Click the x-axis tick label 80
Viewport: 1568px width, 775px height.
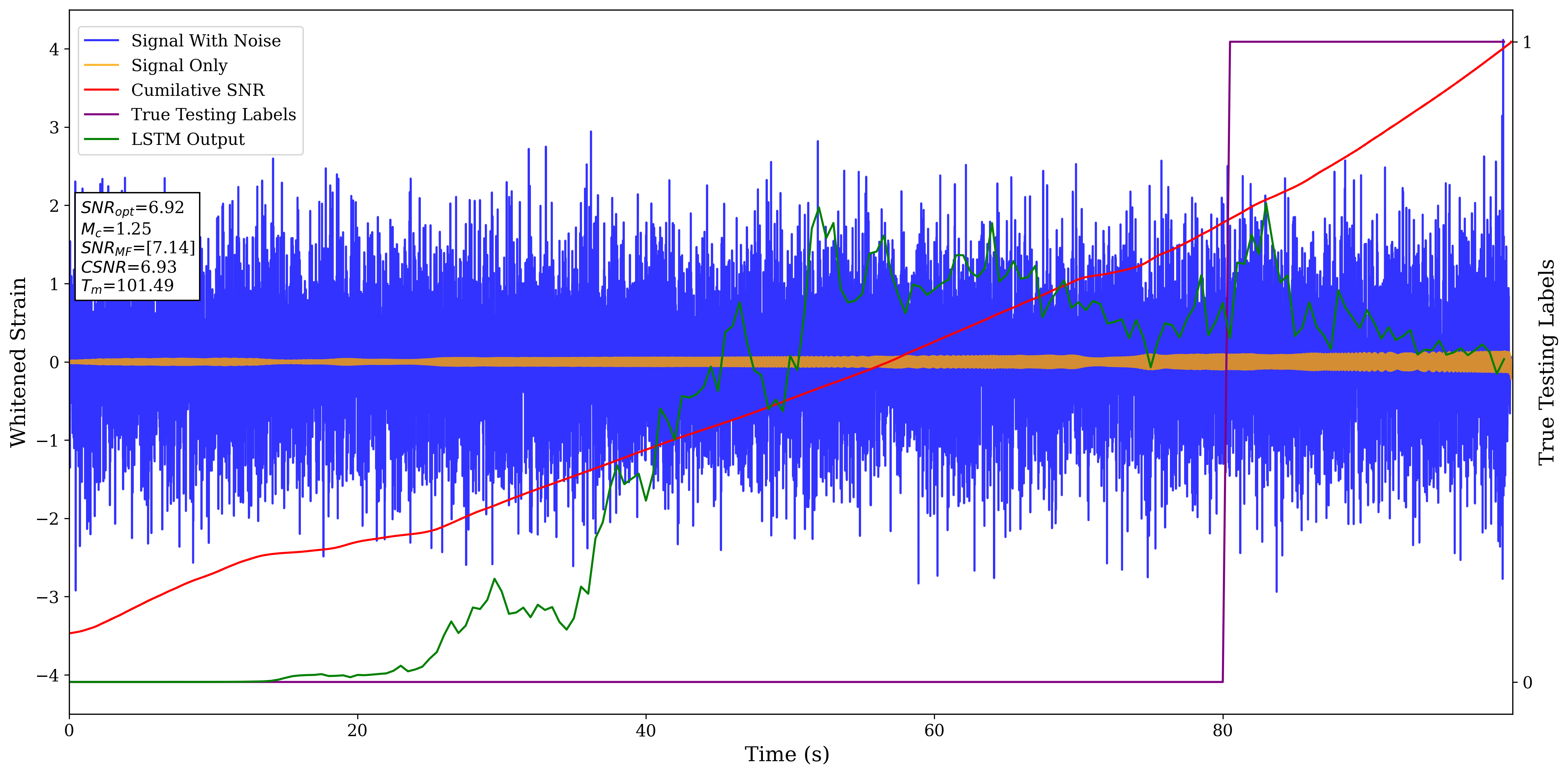click(1222, 731)
